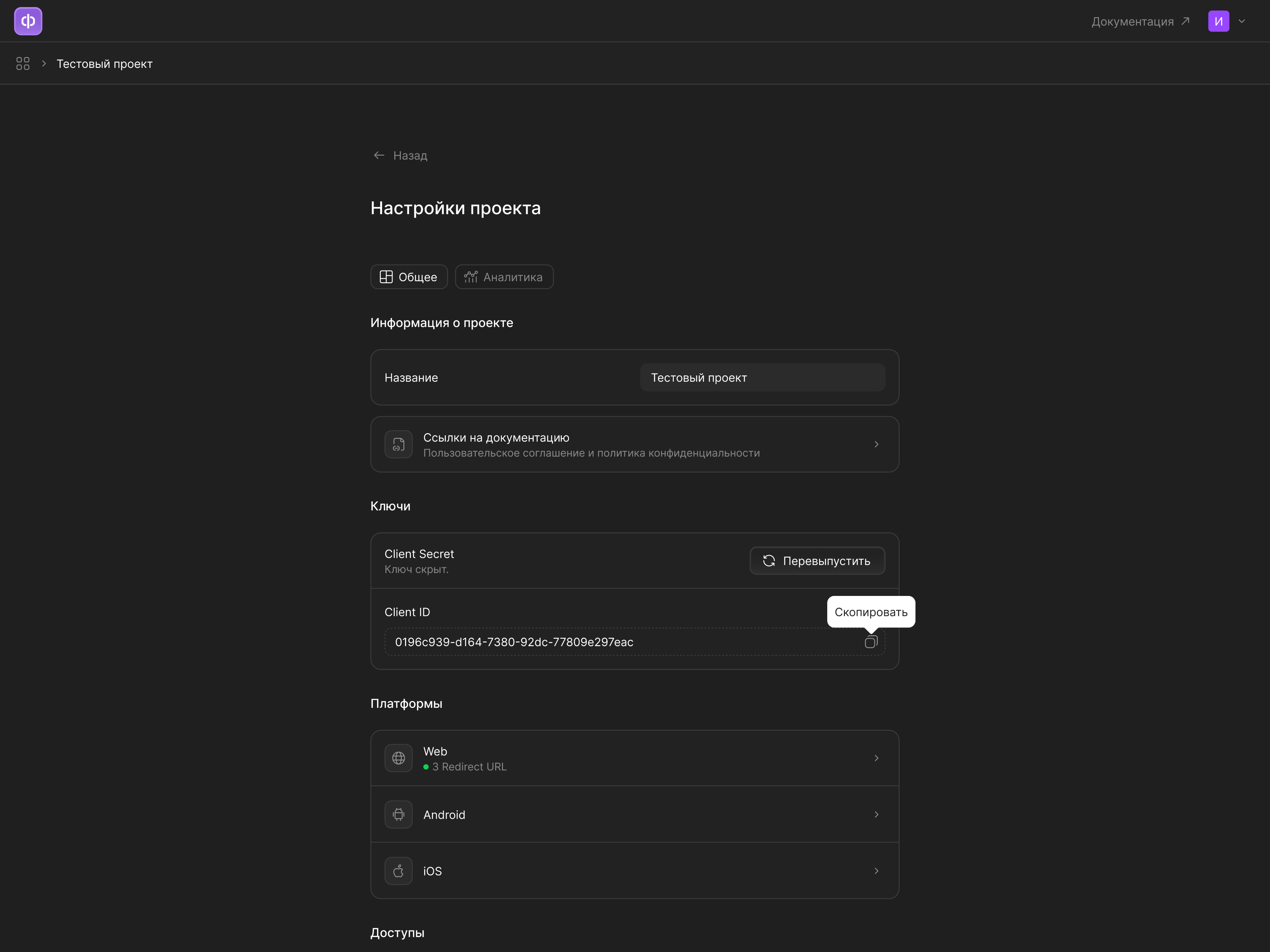Viewport: 1270px width, 952px height.
Task: Click the purple user avatar И
Action: (x=1218, y=21)
